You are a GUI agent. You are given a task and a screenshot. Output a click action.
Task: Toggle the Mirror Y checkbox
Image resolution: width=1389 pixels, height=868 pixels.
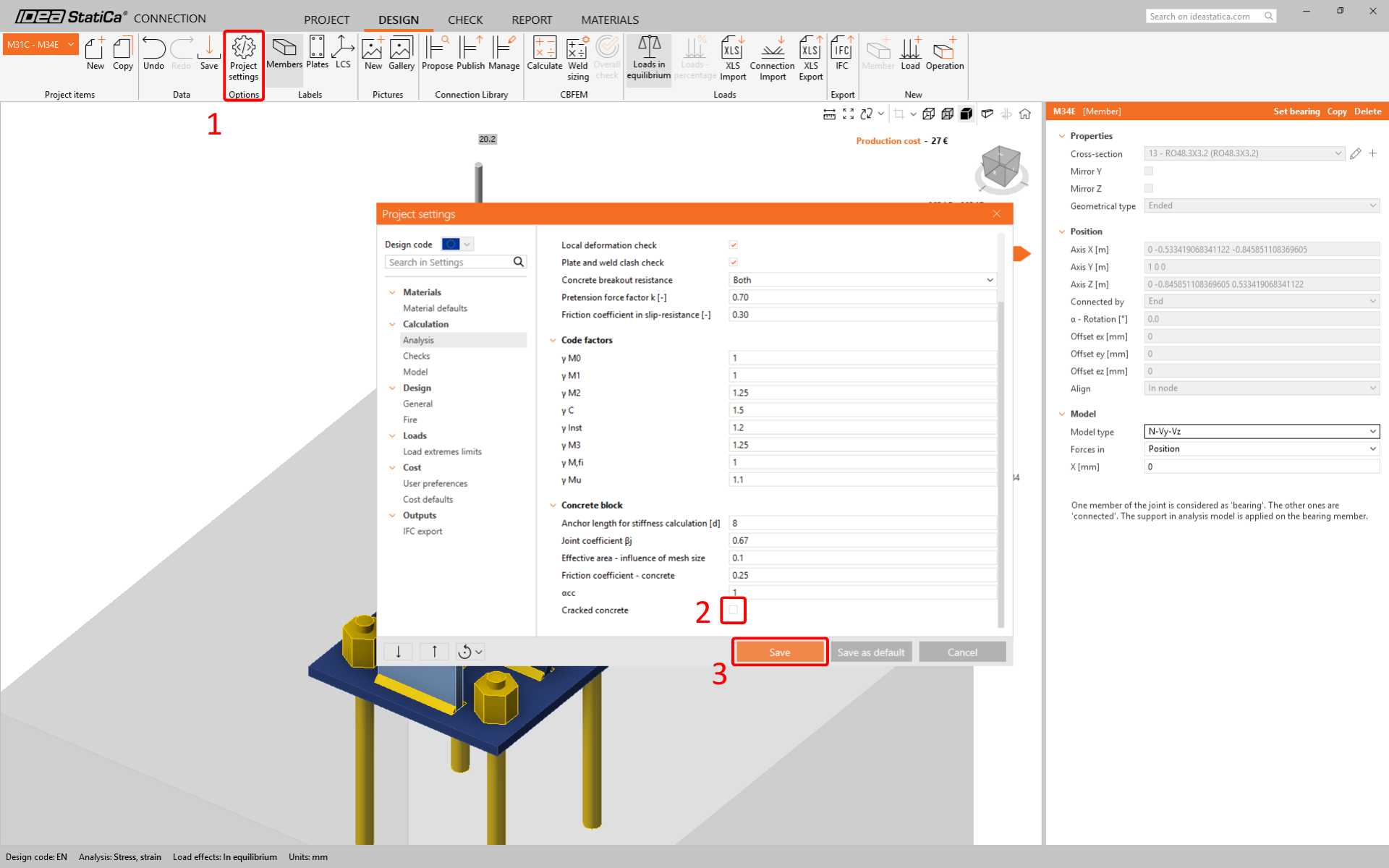1148,171
